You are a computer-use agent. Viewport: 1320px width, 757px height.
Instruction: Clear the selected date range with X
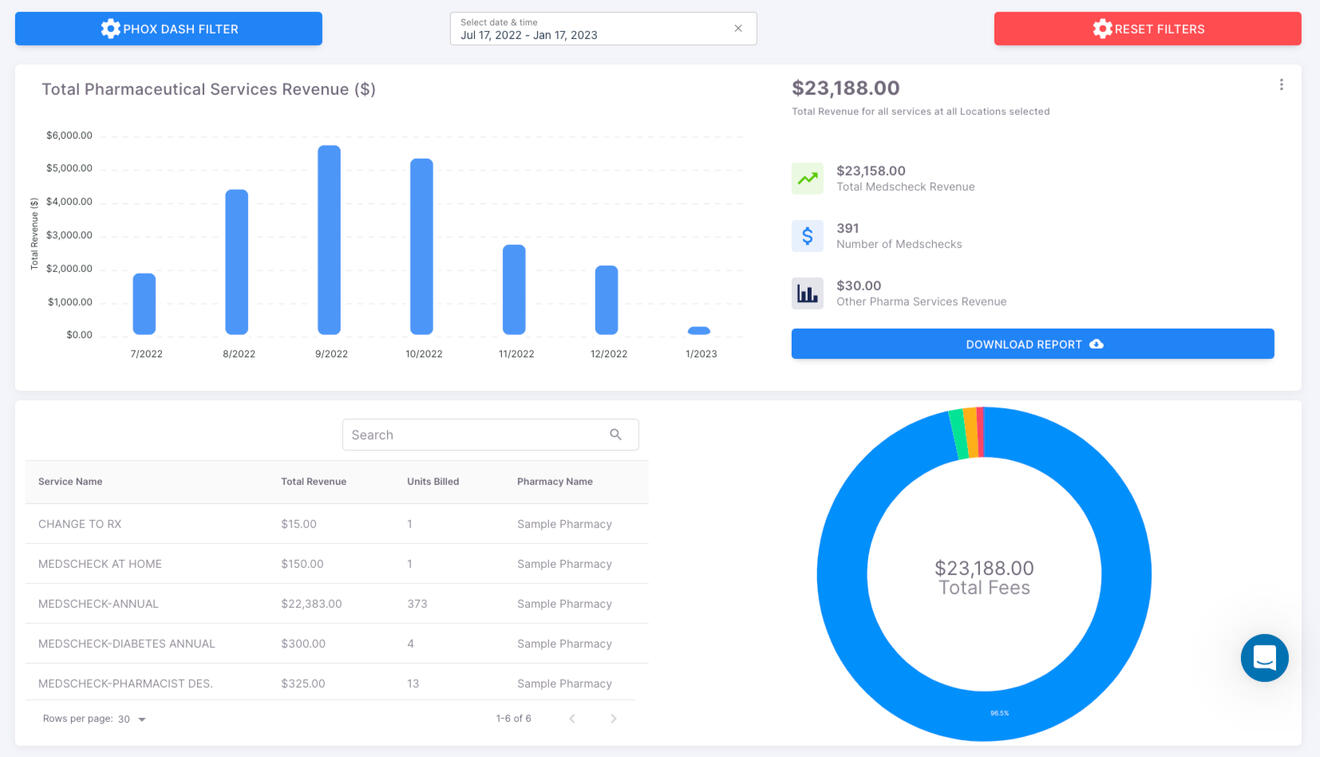(738, 29)
